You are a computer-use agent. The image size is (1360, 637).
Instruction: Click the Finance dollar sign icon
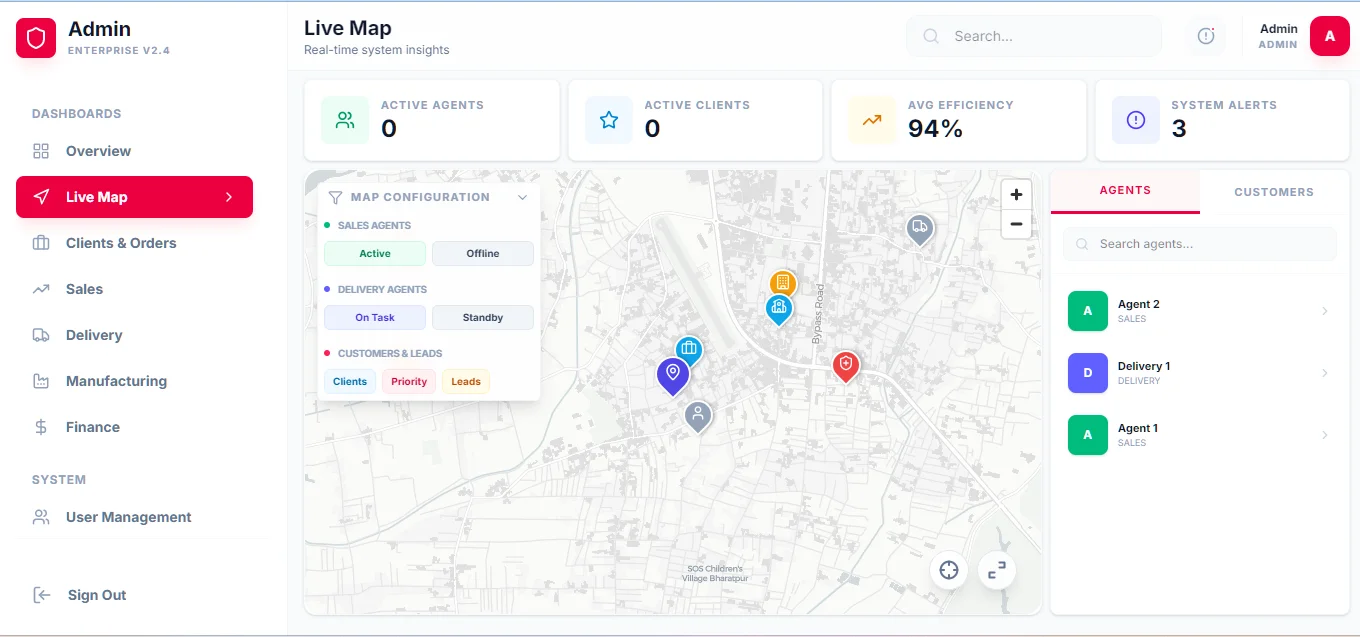tap(41, 427)
